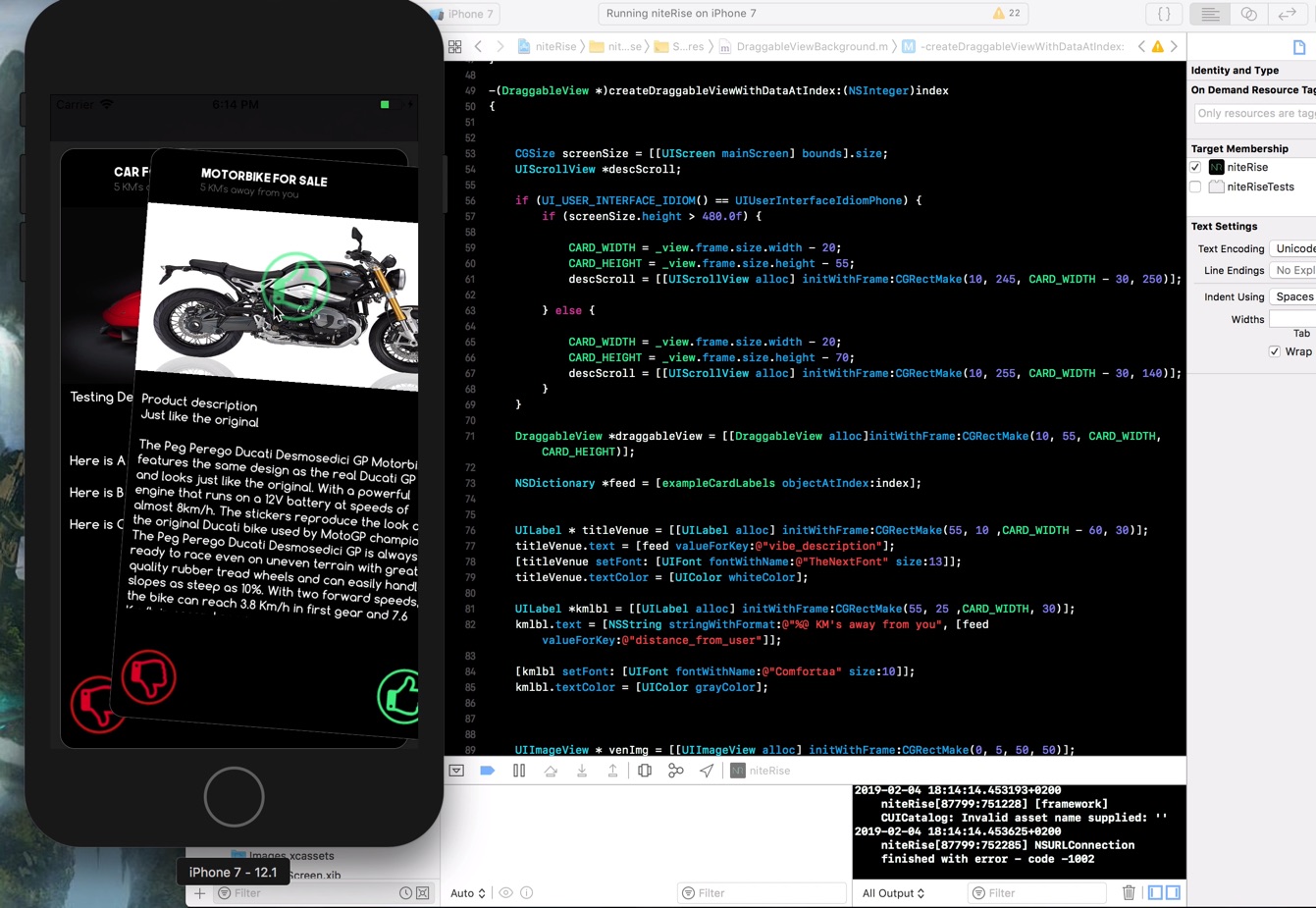Screen dimensions: 1316x908
Task: Click the yellow warning triangle in jump bar
Action: (1158, 46)
